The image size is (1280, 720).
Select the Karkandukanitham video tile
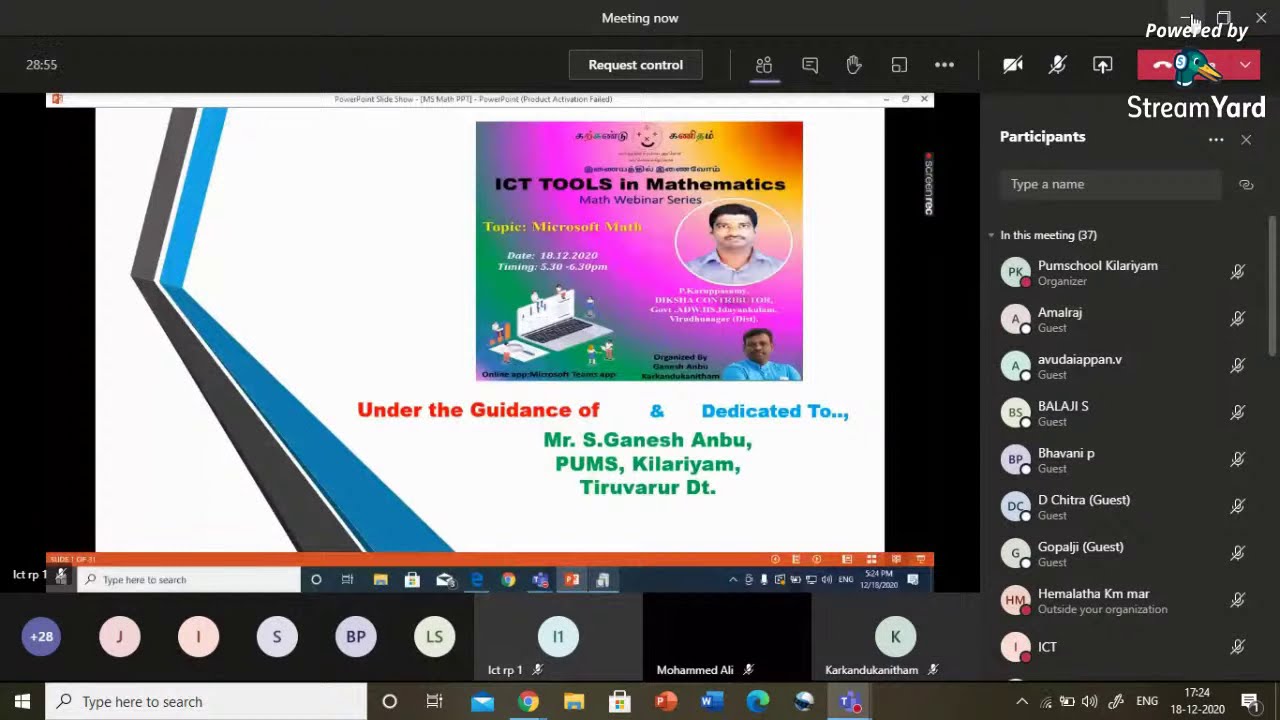[895, 637]
